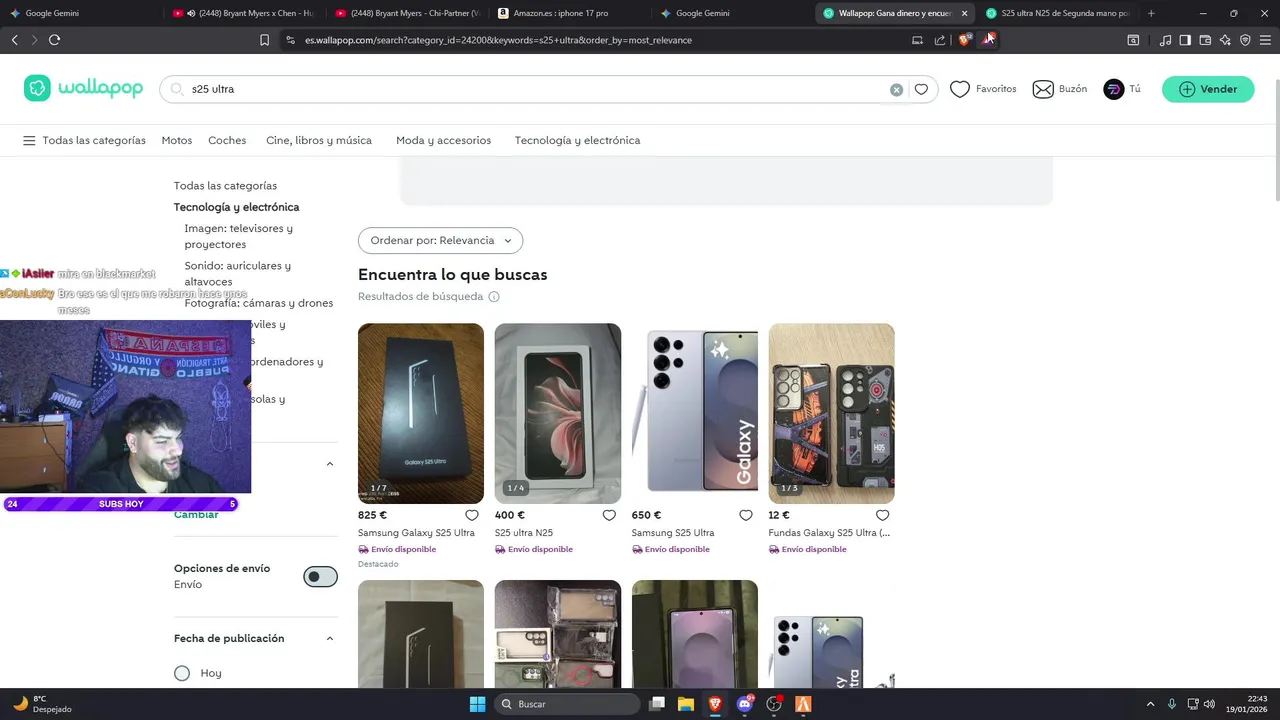Switch to Bryant Myers - Chi-Partner tab
The height and width of the screenshot is (720, 1280).
(406, 13)
